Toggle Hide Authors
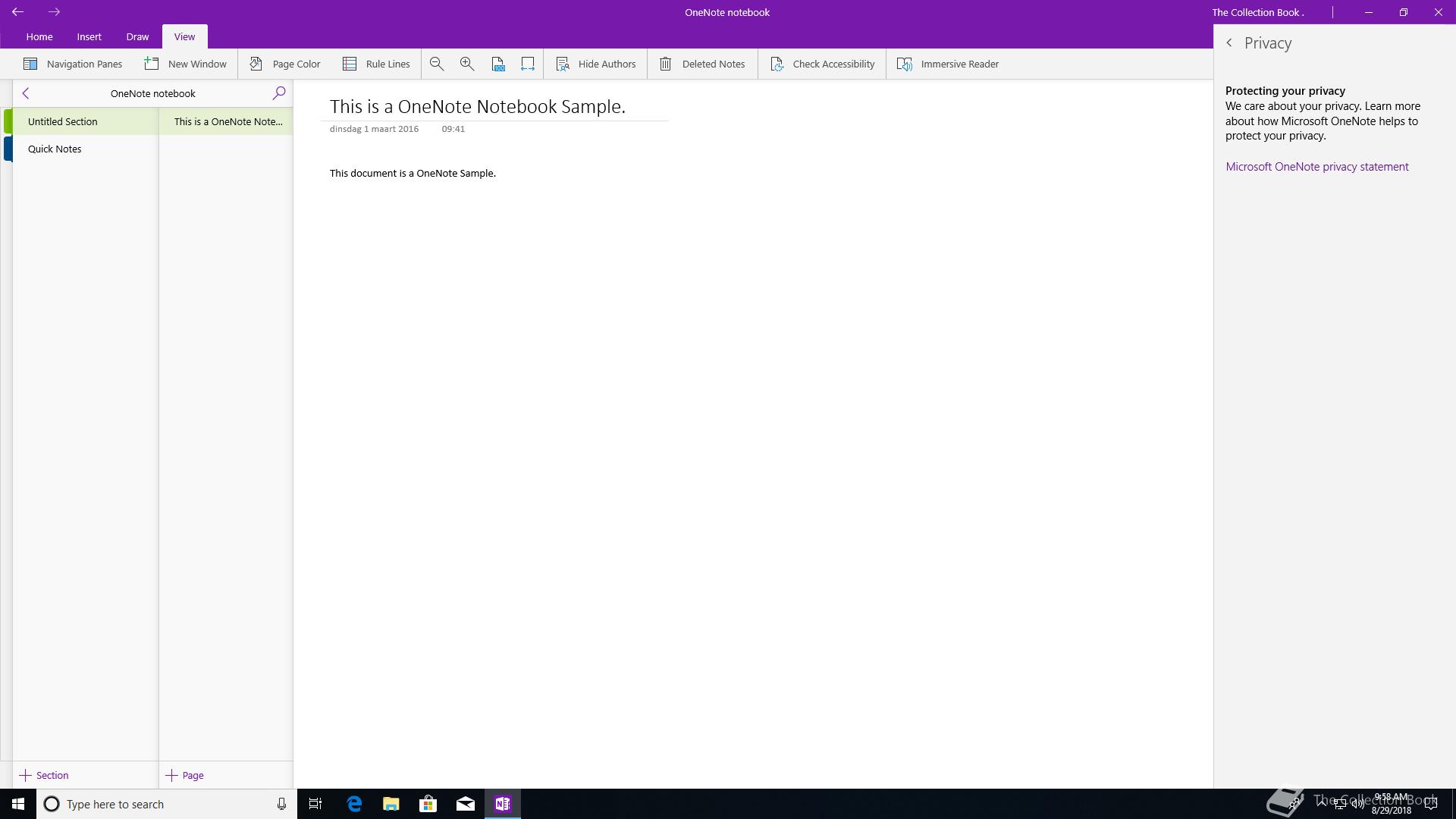Viewport: 1456px width, 819px height. click(x=596, y=64)
